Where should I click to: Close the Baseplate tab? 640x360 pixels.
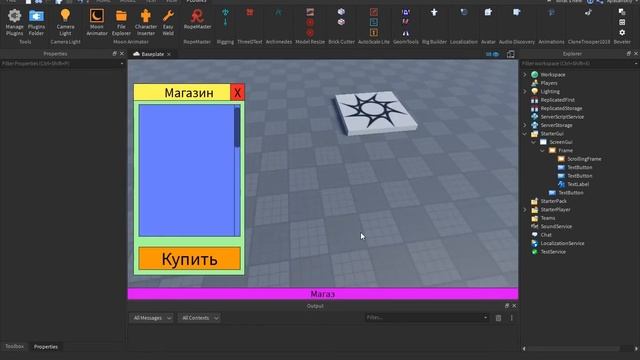pos(169,54)
